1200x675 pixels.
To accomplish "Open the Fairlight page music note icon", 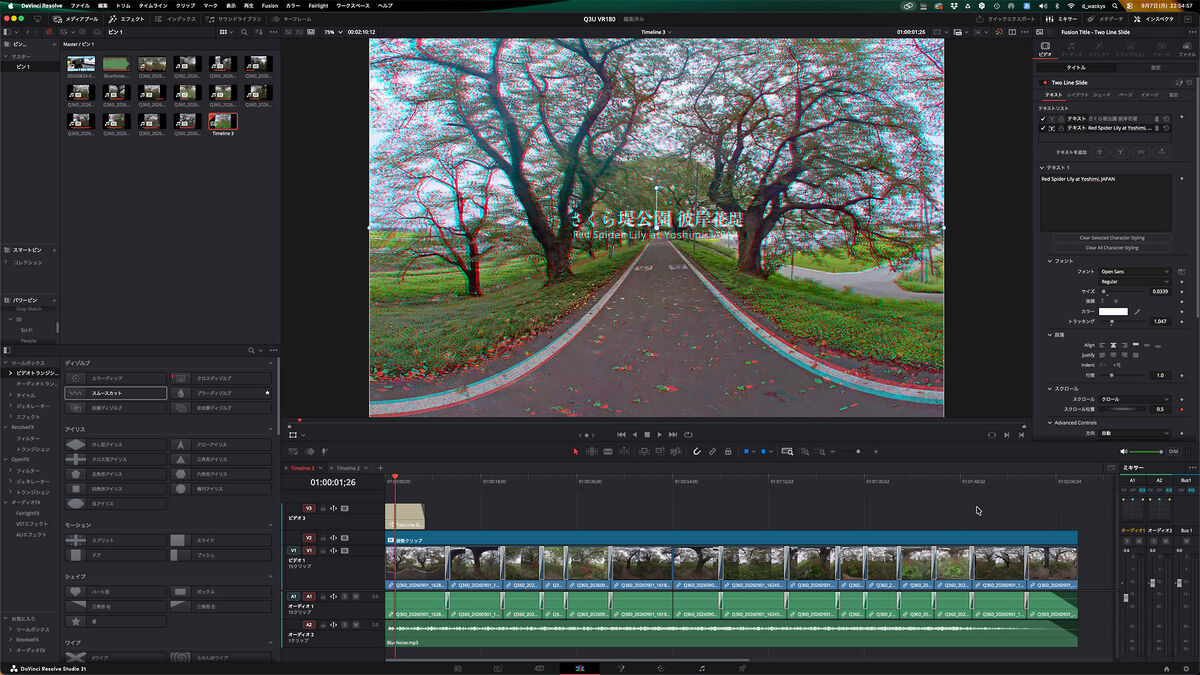I will pos(702,667).
